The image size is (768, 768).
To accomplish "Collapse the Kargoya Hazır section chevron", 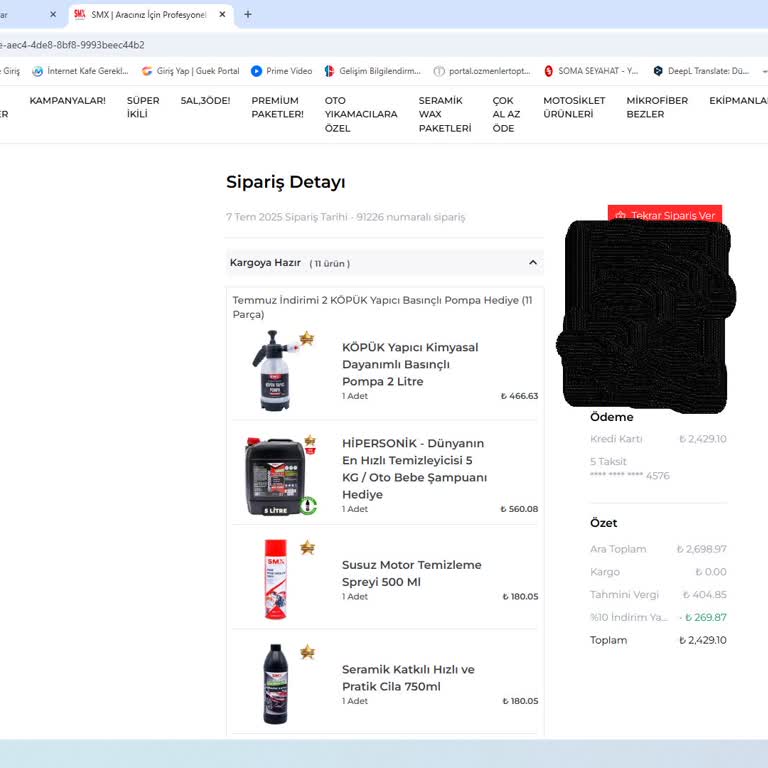I will point(533,263).
